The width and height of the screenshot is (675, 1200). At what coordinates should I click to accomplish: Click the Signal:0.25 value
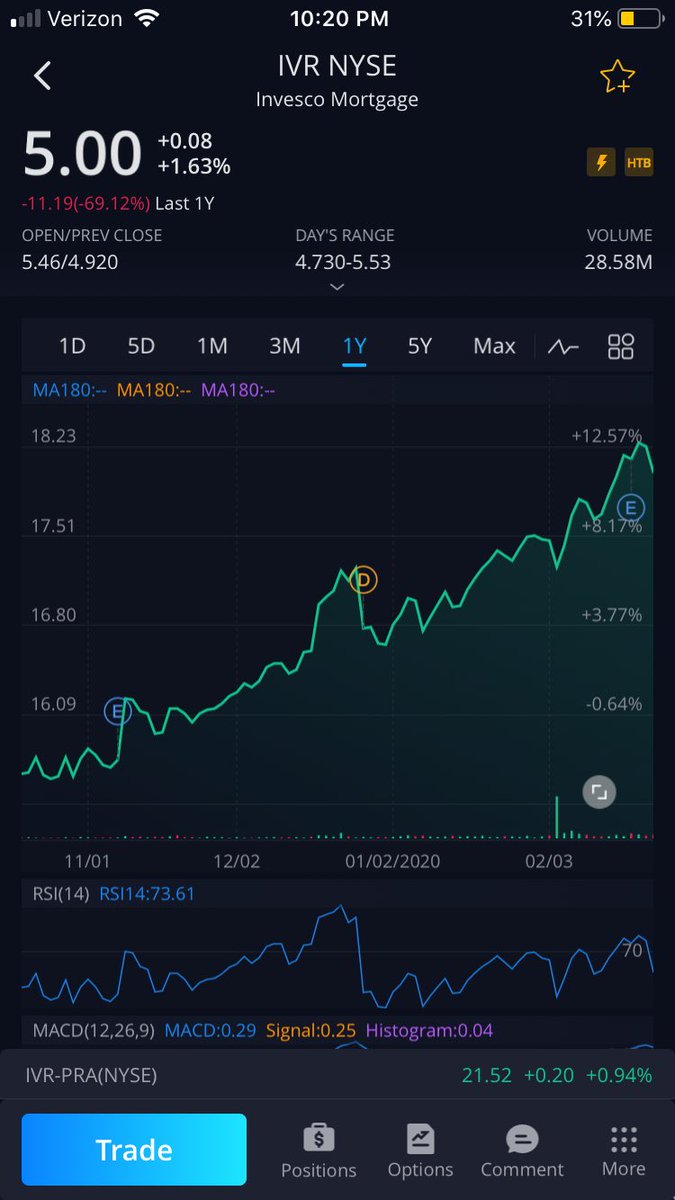coord(310,1030)
